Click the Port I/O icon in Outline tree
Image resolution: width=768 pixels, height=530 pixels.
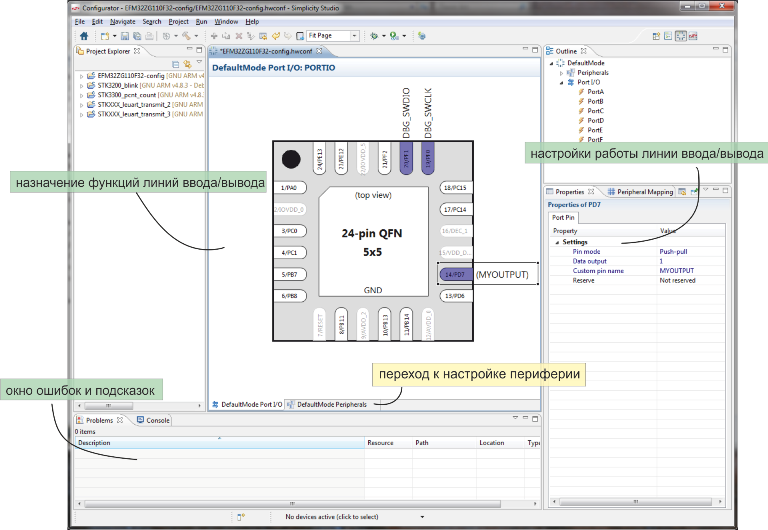570,82
